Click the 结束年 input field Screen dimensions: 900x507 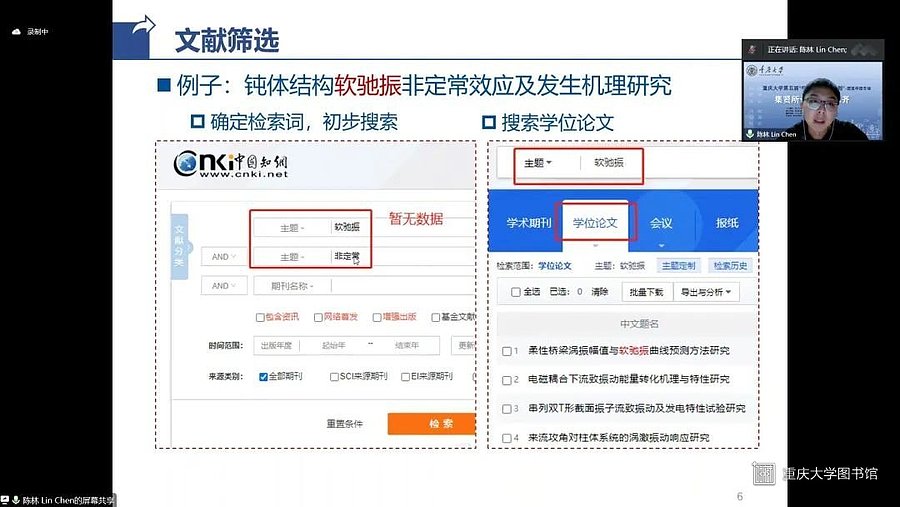click(x=407, y=345)
